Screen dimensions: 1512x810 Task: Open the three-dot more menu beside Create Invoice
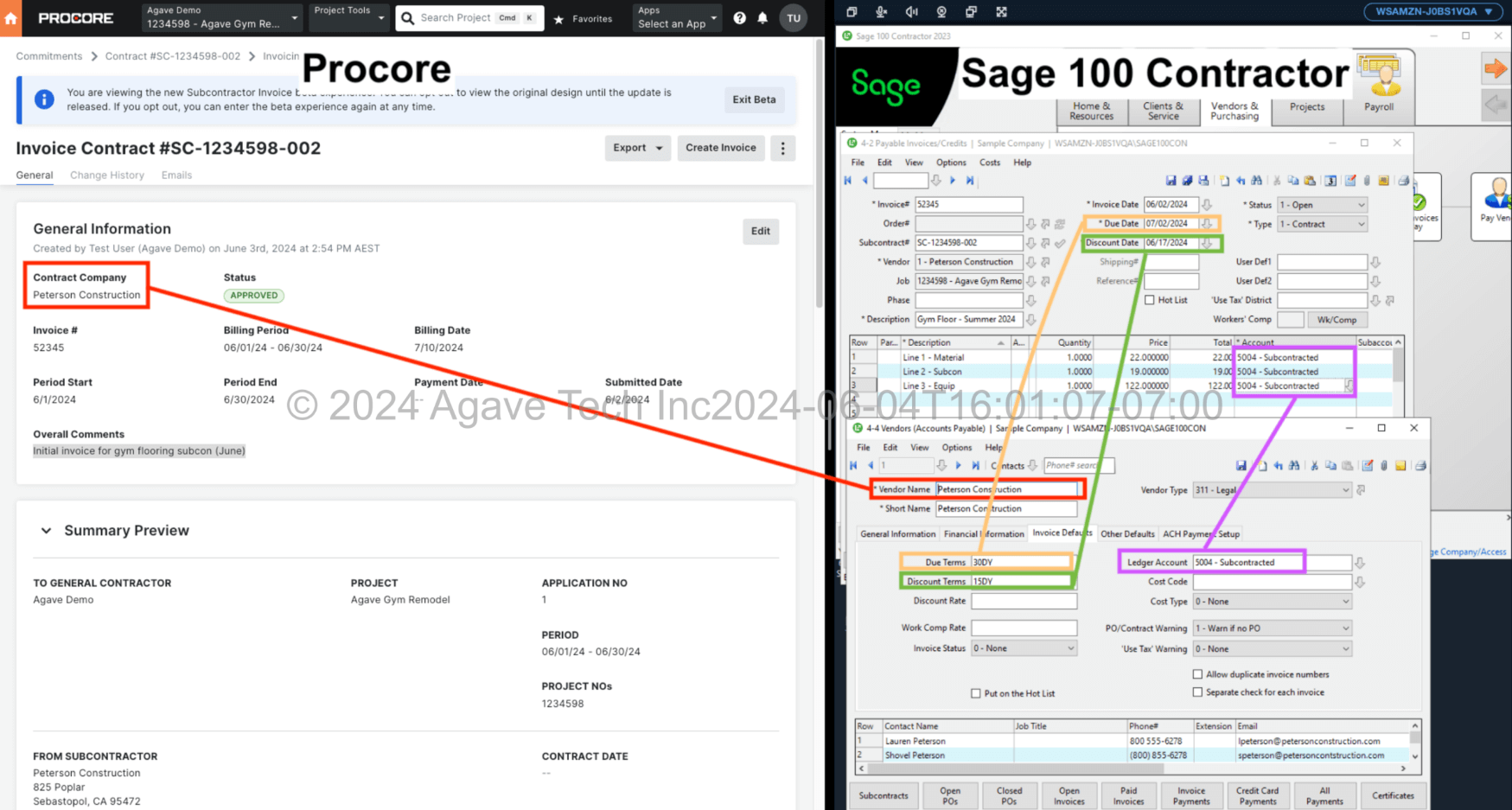click(783, 148)
